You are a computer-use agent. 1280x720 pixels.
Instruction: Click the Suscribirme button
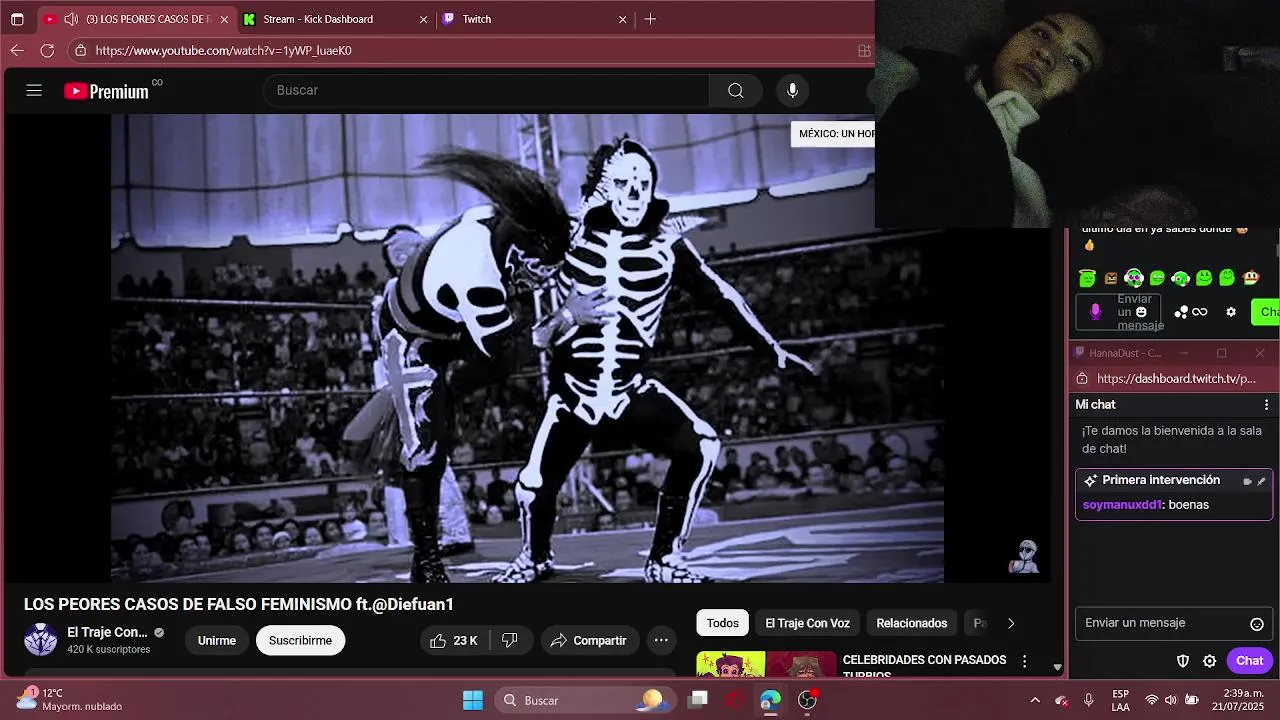(x=300, y=641)
